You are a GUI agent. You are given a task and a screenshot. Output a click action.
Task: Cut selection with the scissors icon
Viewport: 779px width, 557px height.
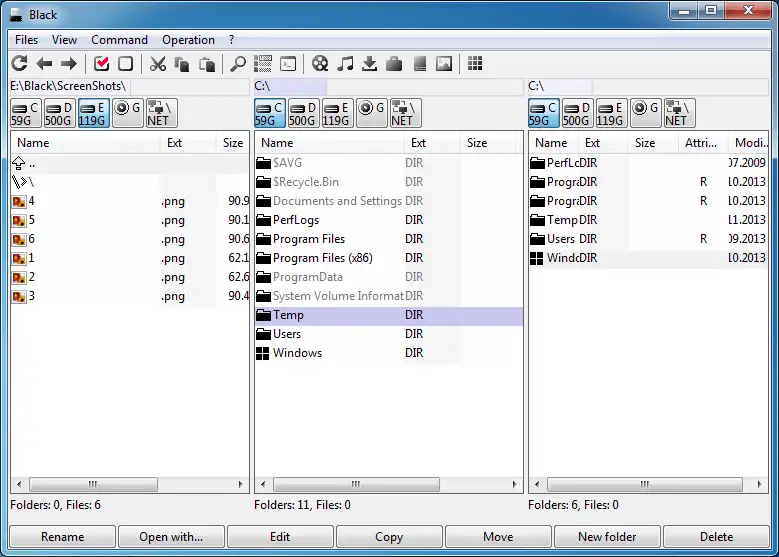coord(158,64)
